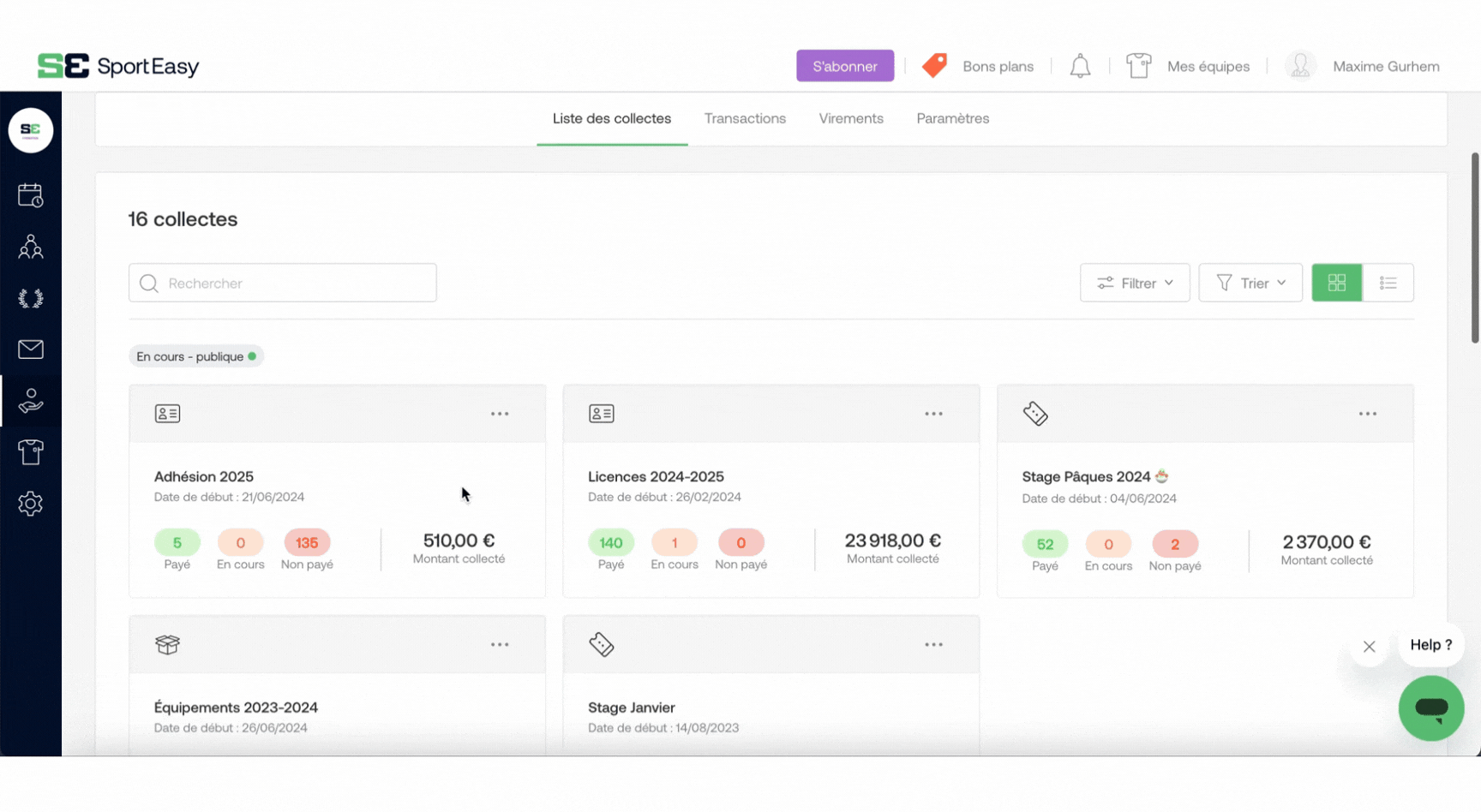Select the payments hand-coin icon in sidebar

[31, 401]
